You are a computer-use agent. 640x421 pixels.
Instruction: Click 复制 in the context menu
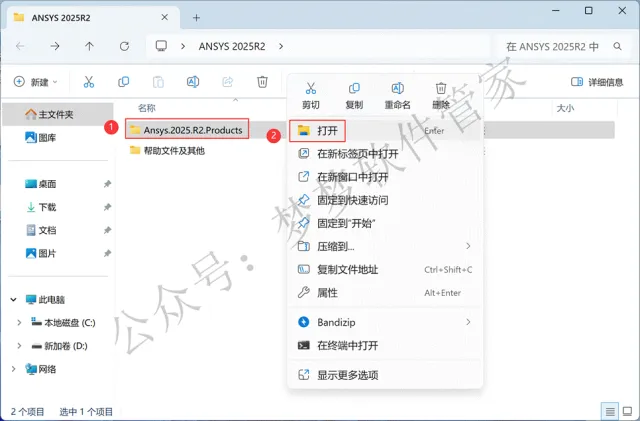(x=354, y=96)
